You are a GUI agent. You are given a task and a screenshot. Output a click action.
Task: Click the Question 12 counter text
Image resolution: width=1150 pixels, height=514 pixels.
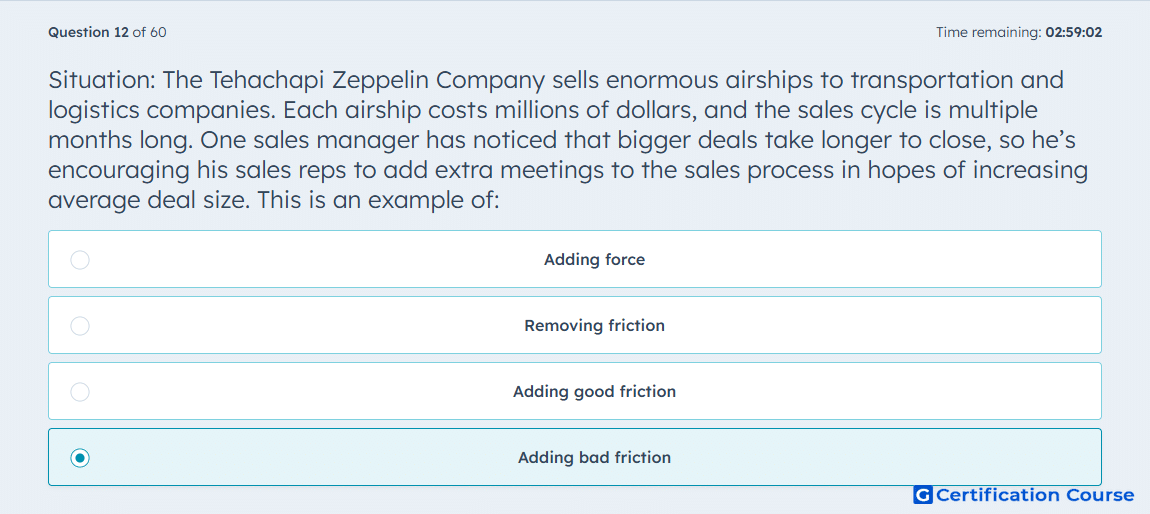point(88,32)
